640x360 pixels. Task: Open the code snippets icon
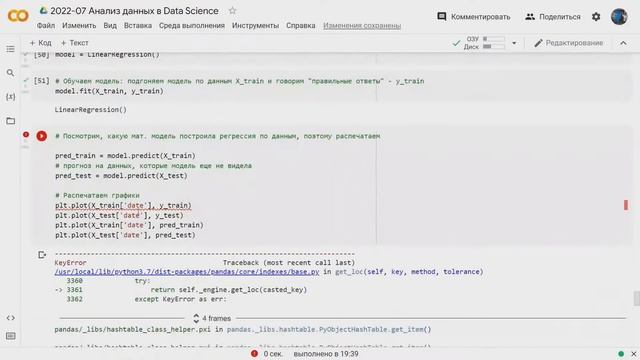11,318
